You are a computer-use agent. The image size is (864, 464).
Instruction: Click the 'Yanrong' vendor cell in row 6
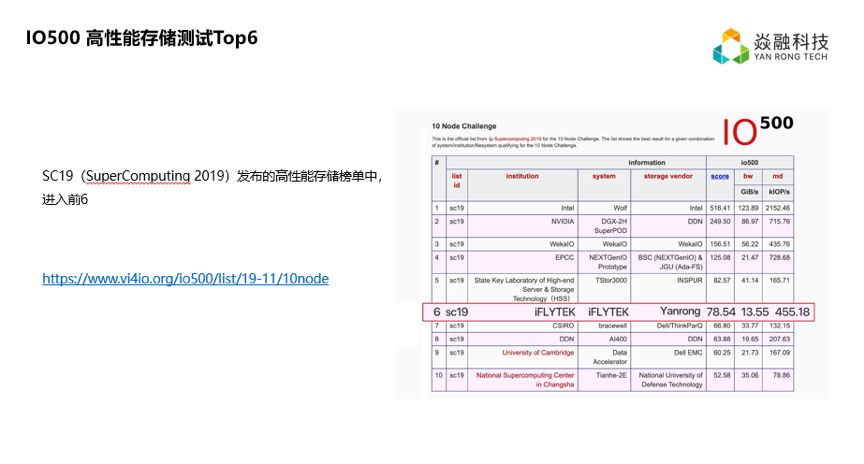(x=680, y=311)
